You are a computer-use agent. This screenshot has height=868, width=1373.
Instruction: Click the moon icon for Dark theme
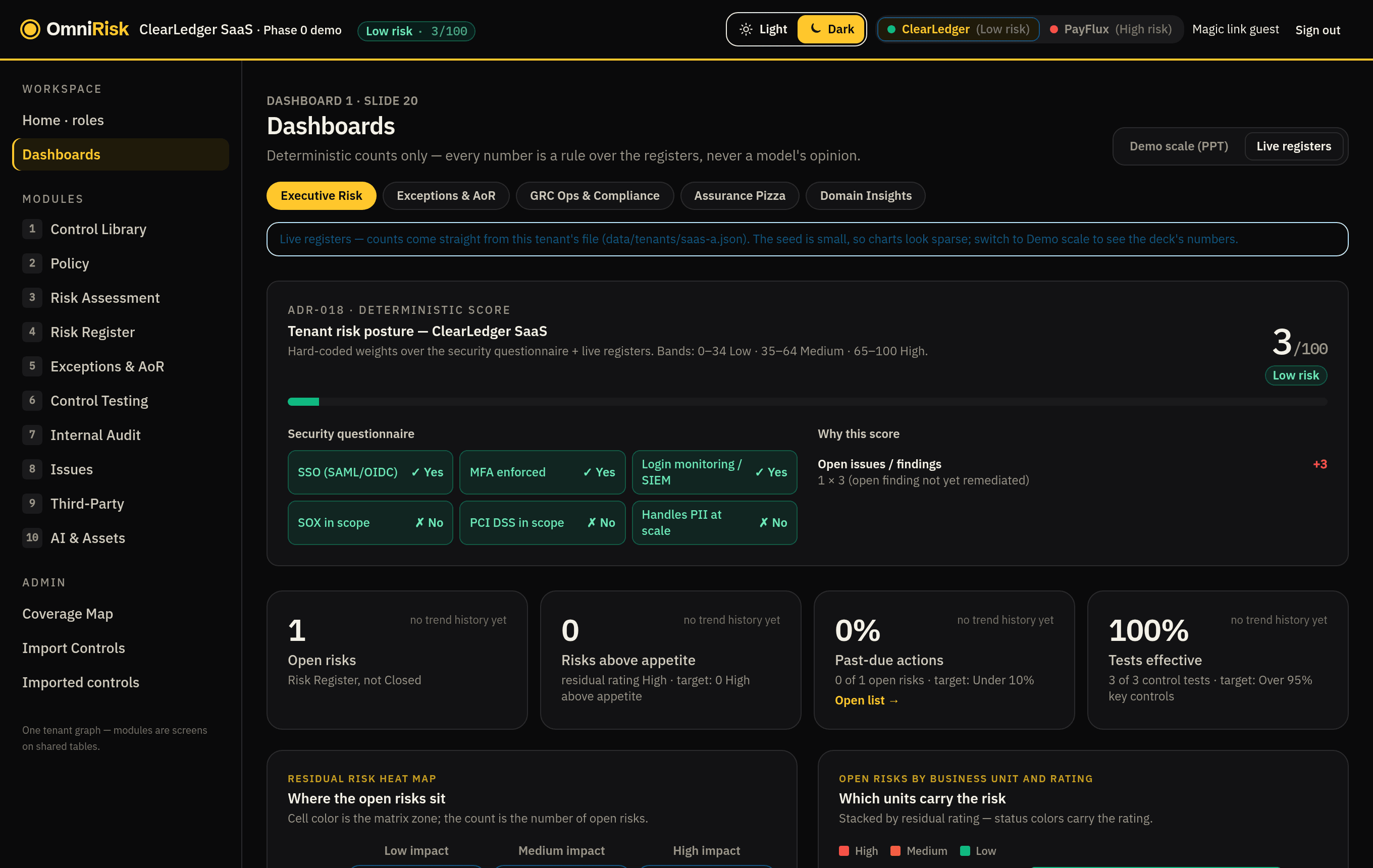(816, 28)
